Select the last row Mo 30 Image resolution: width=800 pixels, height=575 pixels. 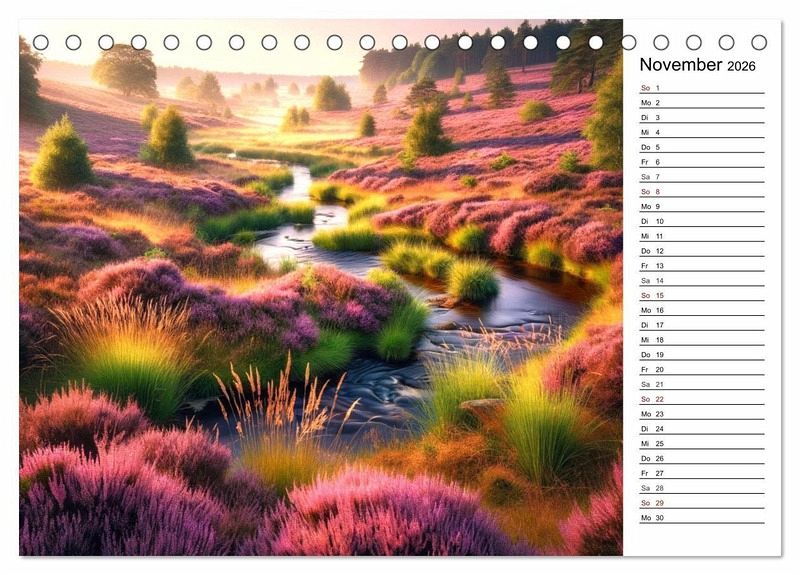coord(701,518)
